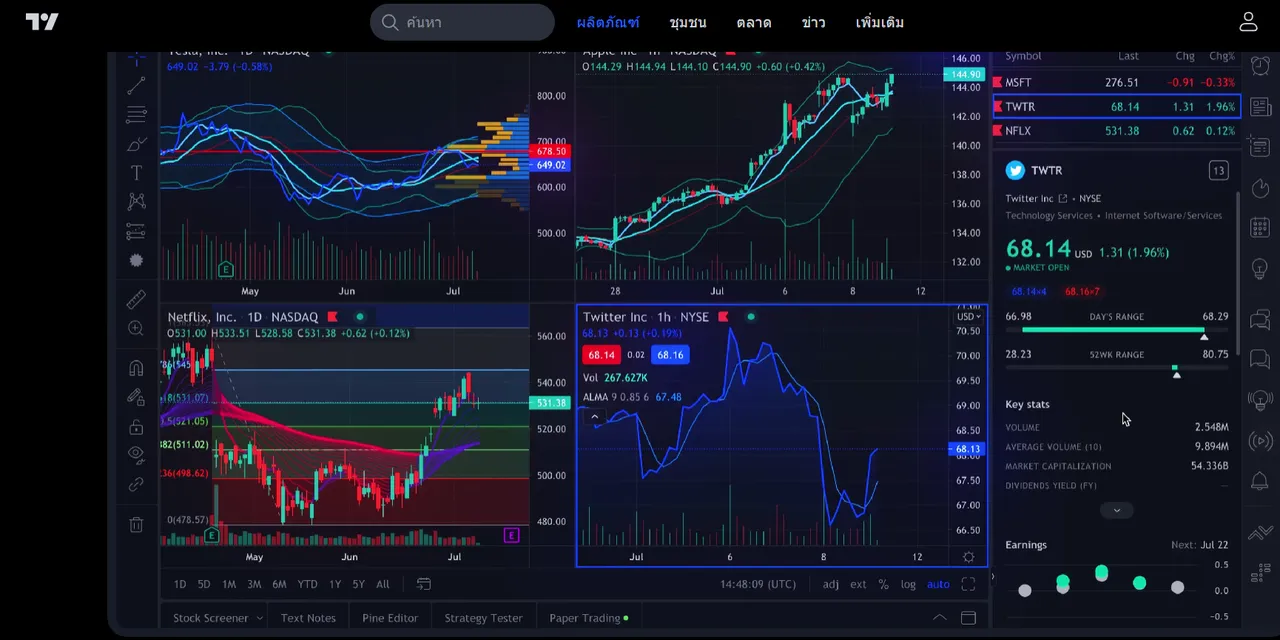Toggle hide all drawings eye icon

tap(136, 455)
